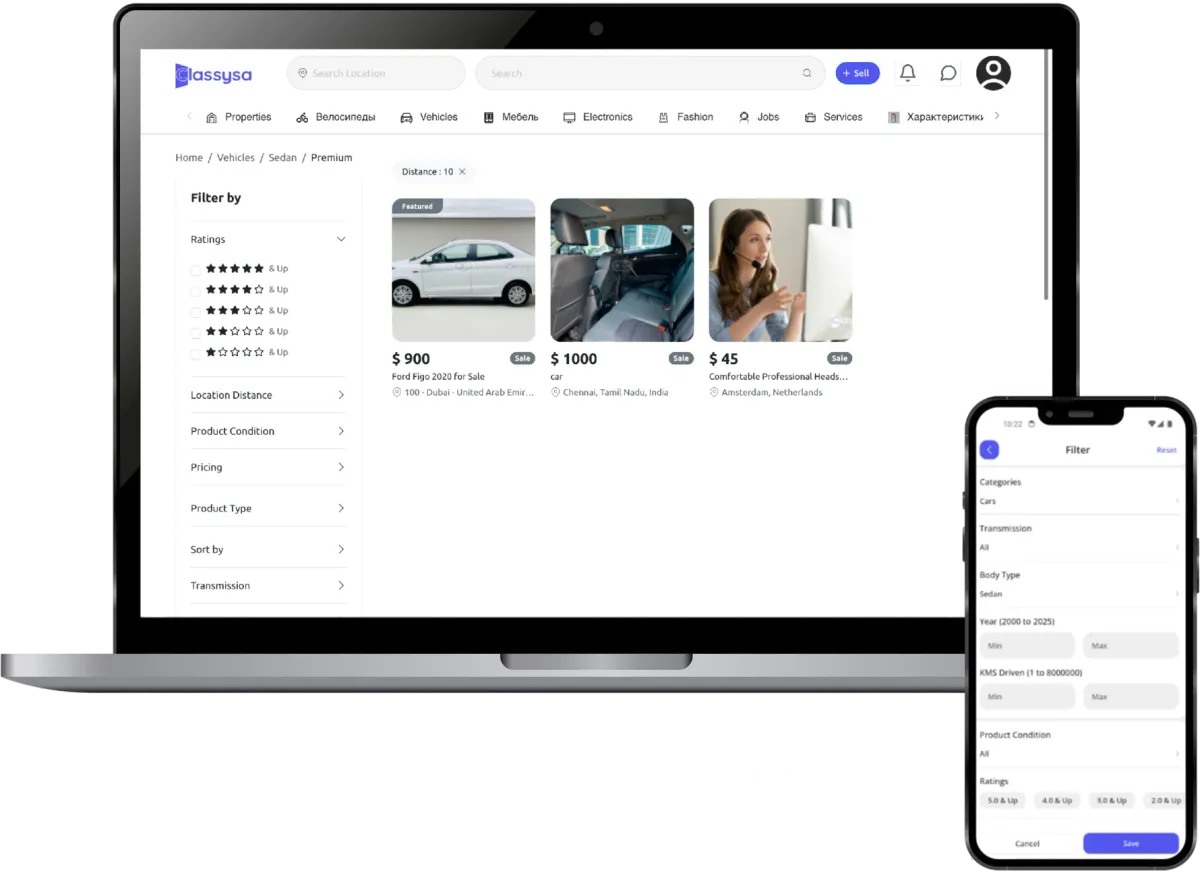1200x873 pixels.
Task: Tap the Reset link on phone
Action: pyautogui.click(x=1166, y=450)
